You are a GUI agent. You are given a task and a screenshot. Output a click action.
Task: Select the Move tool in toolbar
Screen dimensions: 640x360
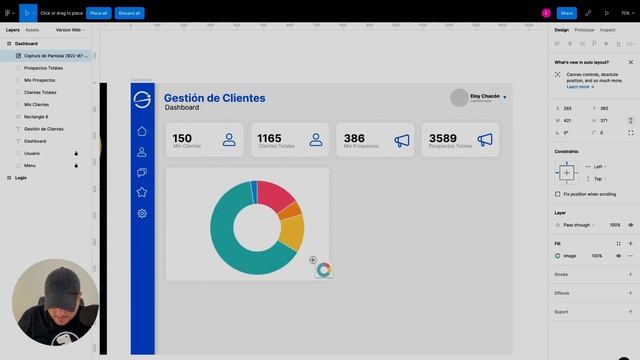pyautogui.click(x=27, y=13)
